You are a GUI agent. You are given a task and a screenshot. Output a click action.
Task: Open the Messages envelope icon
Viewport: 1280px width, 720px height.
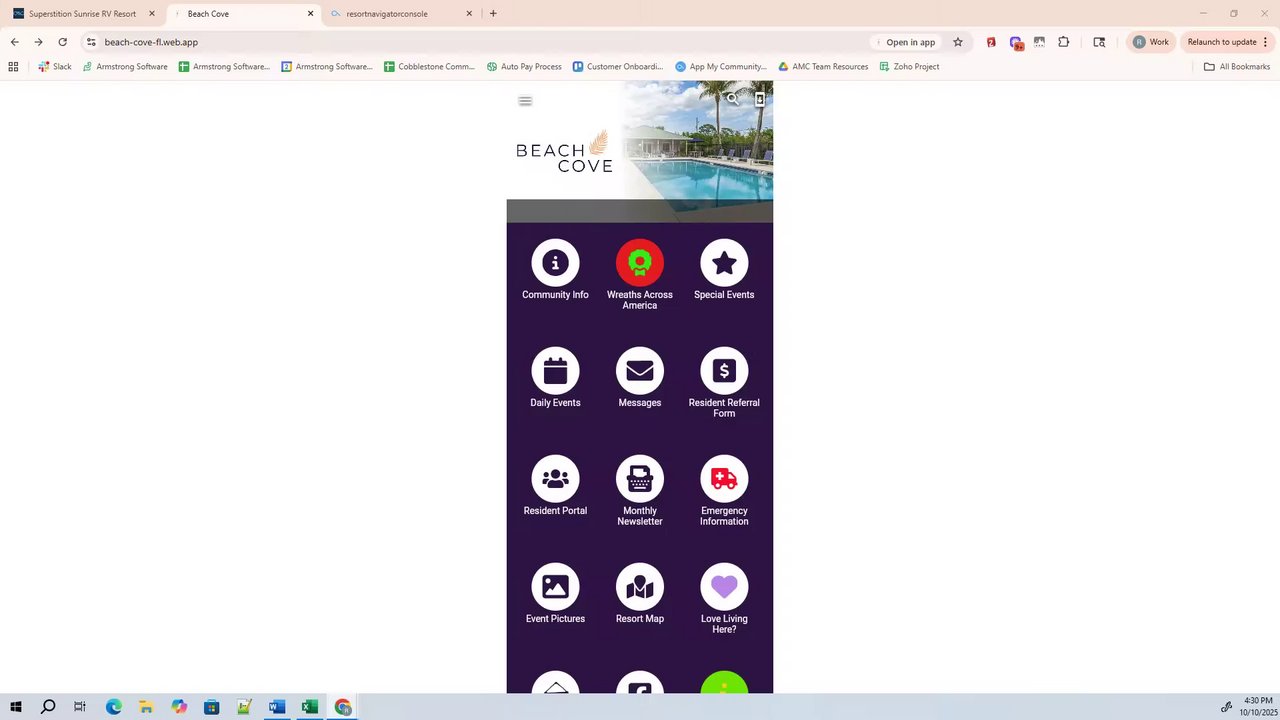point(640,371)
